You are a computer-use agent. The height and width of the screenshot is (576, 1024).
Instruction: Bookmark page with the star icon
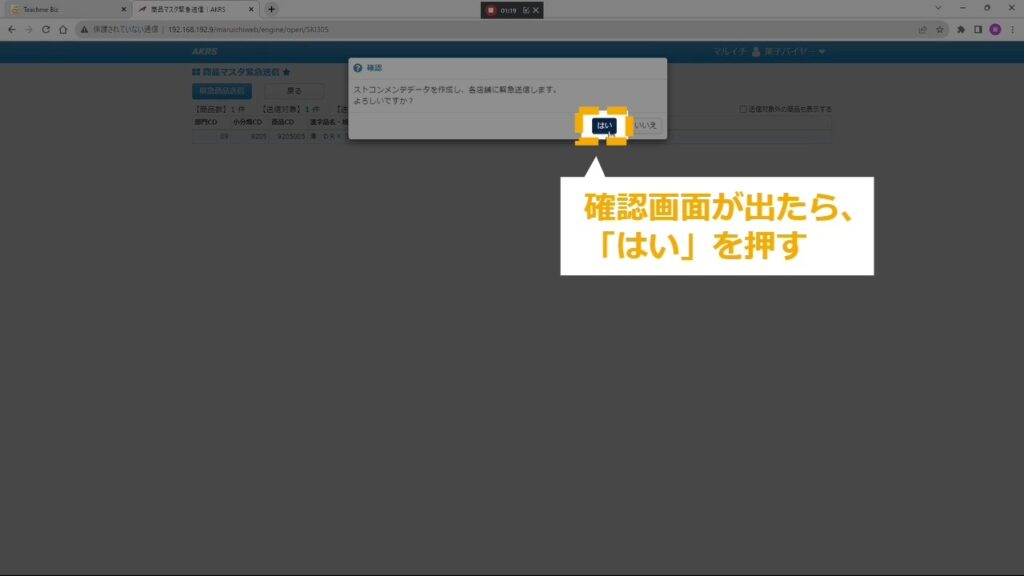coord(939,30)
